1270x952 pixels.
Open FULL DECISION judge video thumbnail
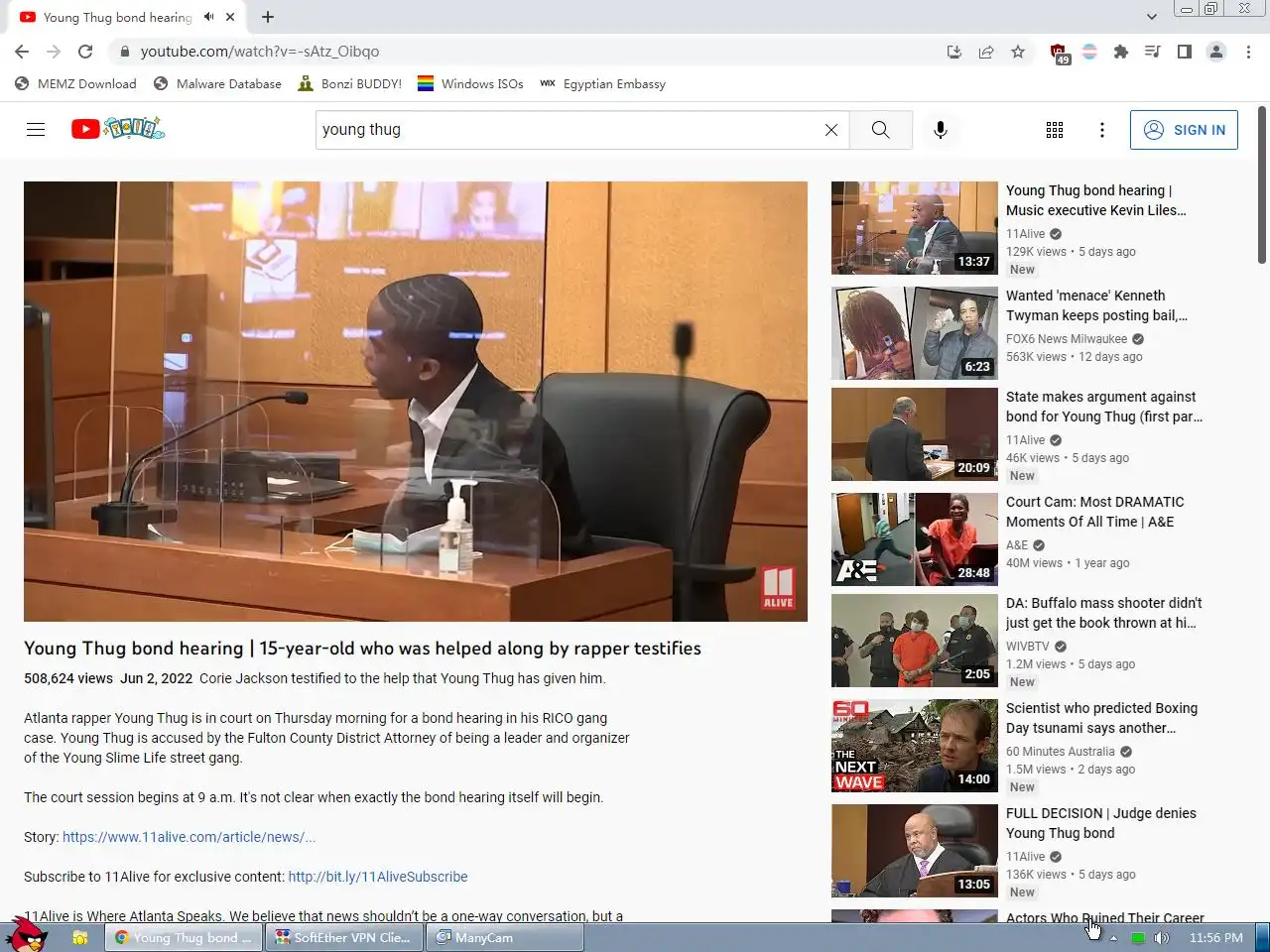(x=915, y=851)
